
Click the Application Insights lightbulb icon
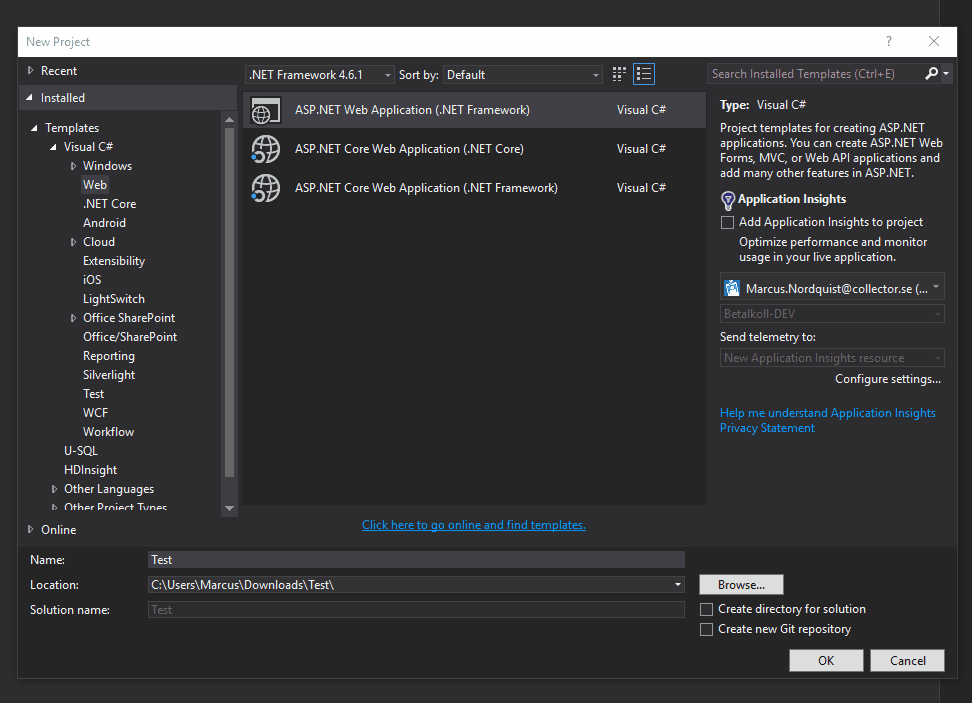727,199
